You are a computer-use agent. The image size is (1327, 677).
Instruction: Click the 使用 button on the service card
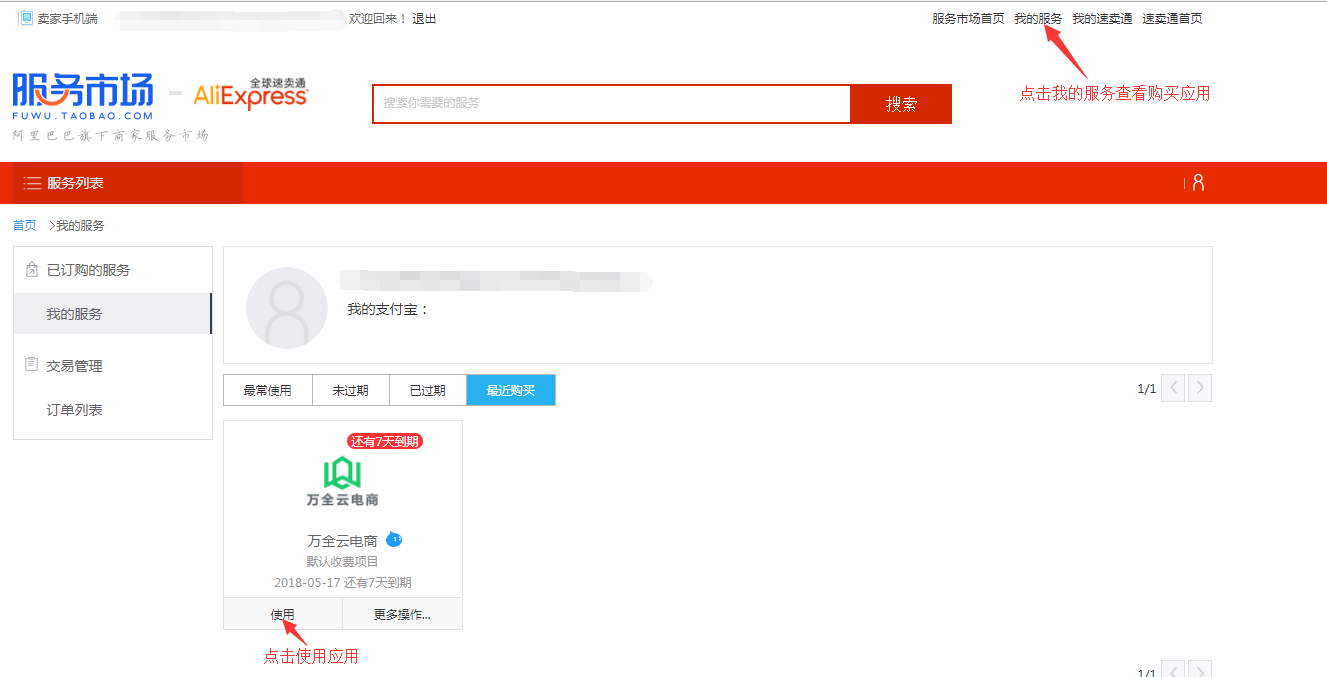click(x=283, y=614)
